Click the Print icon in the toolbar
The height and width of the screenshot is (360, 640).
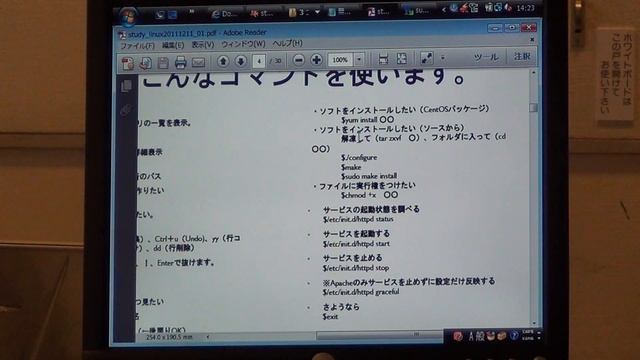pos(180,62)
